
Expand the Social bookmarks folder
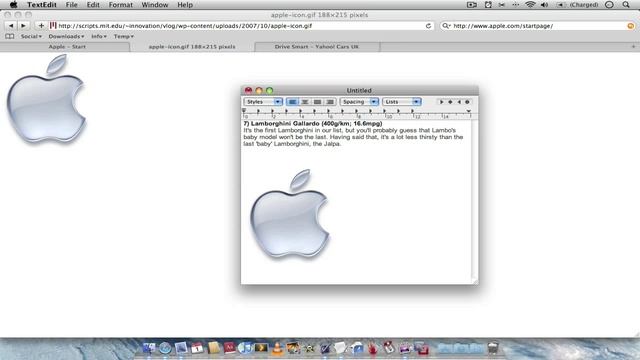[x=31, y=36]
